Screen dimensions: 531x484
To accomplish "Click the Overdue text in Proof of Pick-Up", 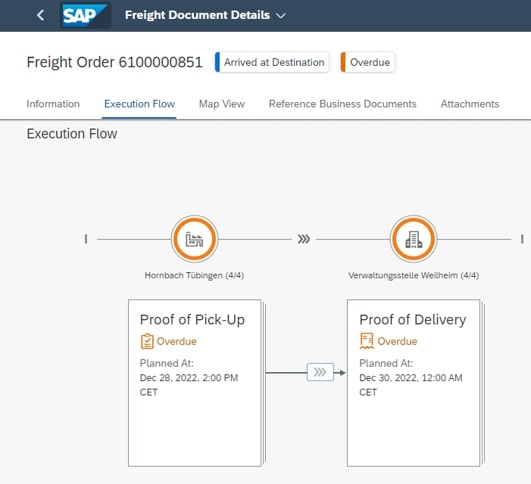I will [177, 341].
